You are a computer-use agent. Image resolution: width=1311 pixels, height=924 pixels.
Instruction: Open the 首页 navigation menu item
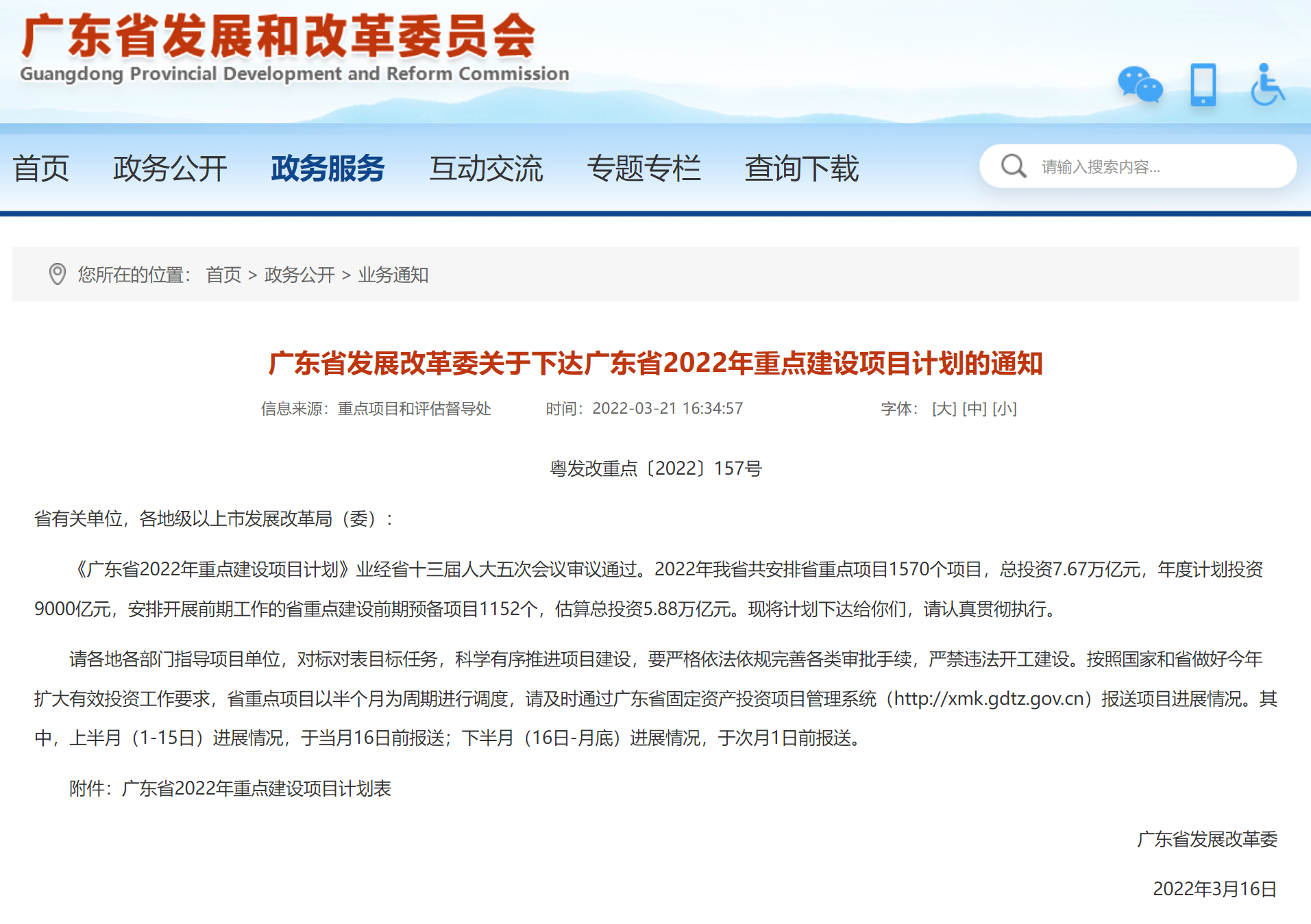click(x=41, y=168)
